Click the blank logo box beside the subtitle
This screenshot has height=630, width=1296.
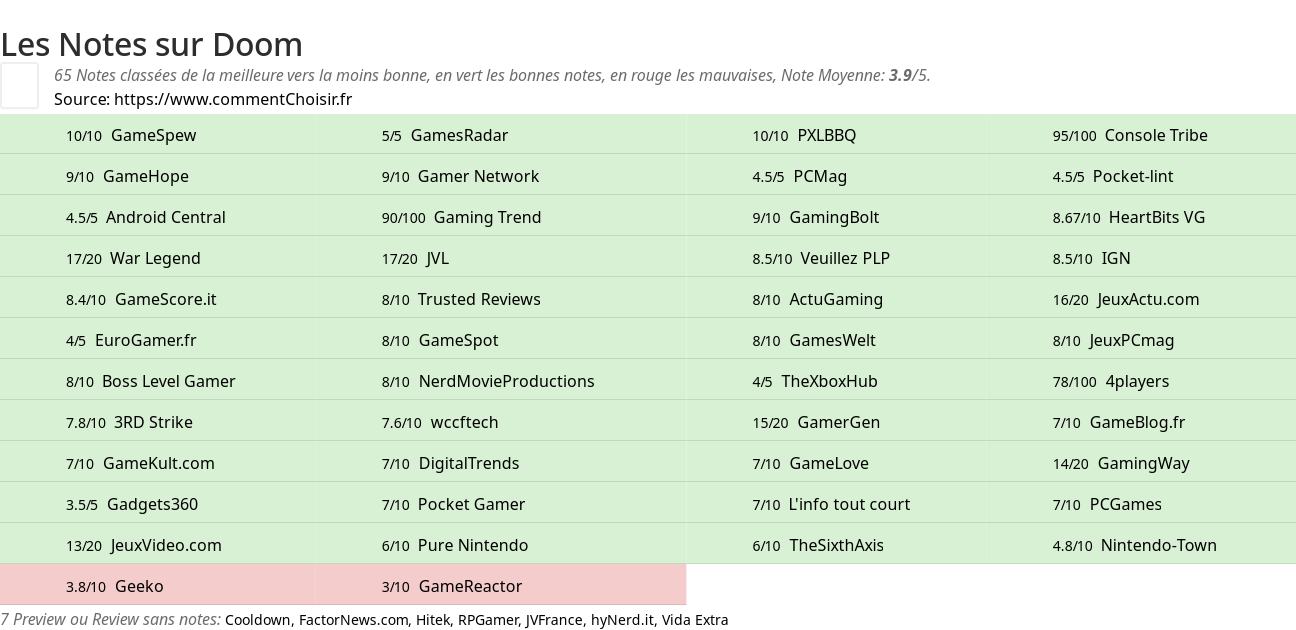coord(19,85)
